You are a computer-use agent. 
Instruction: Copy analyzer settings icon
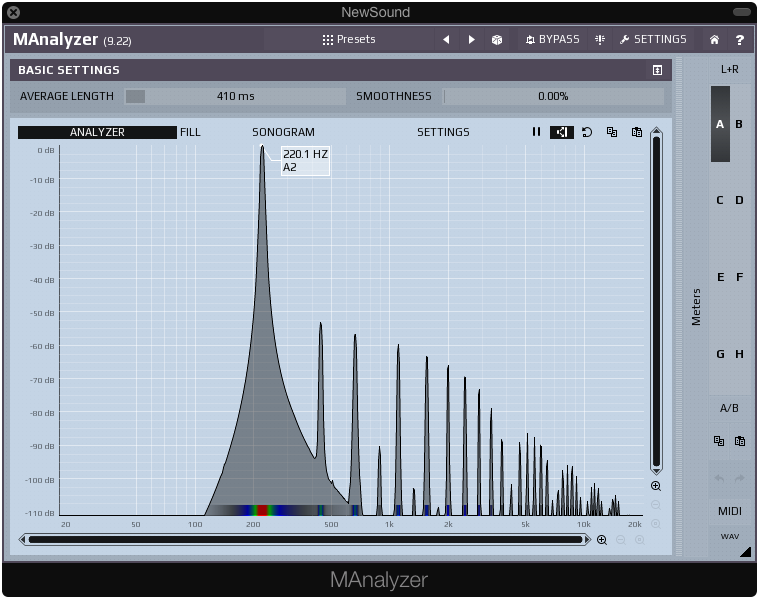(x=612, y=132)
